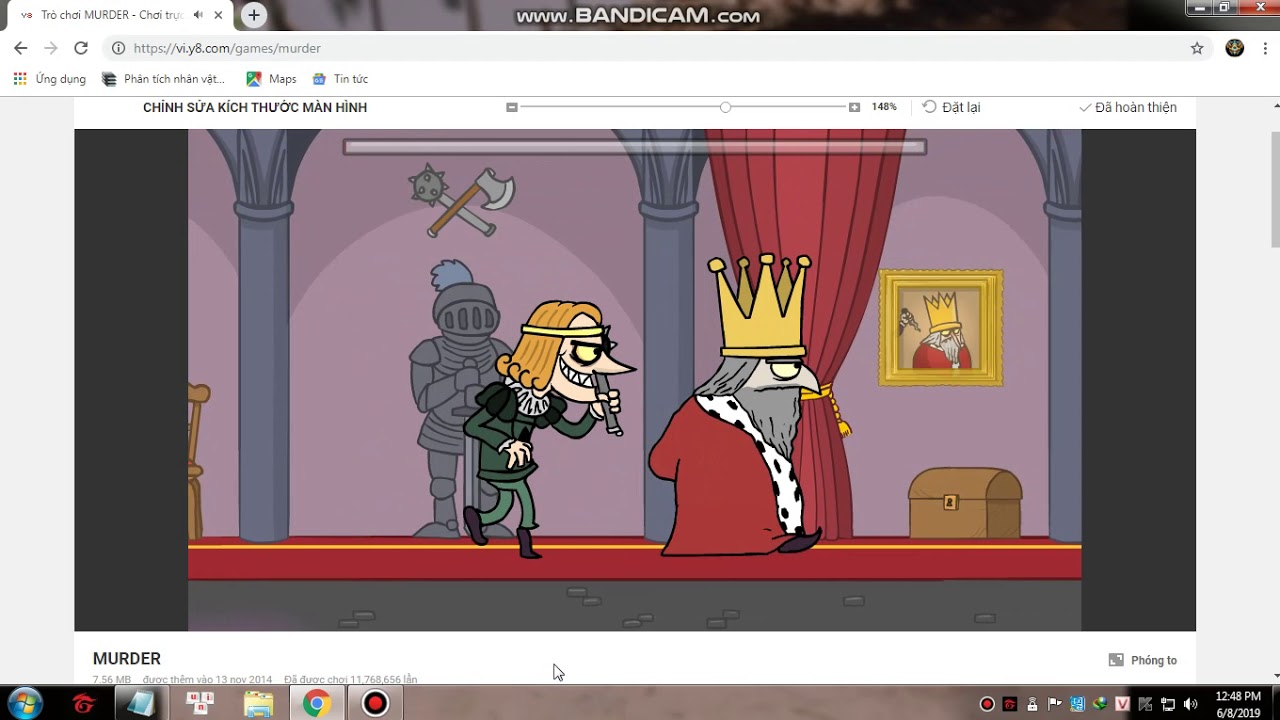Screen dimensions: 1280x720
Task: View site information icon in address bar
Action: (x=118, y=48)
